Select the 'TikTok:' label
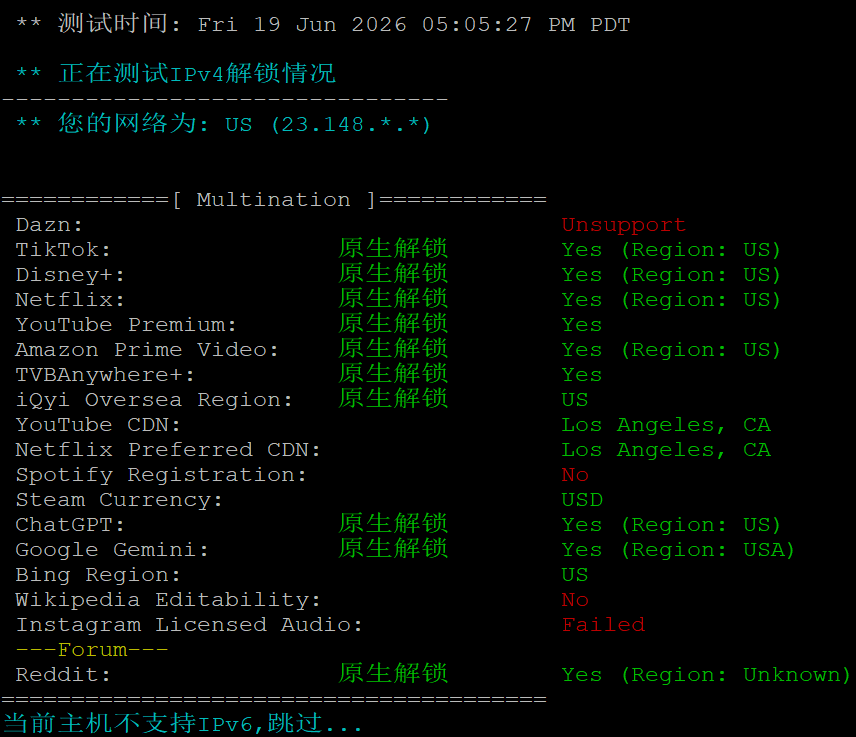Screen dimensions: 856x737 point(63,250)
